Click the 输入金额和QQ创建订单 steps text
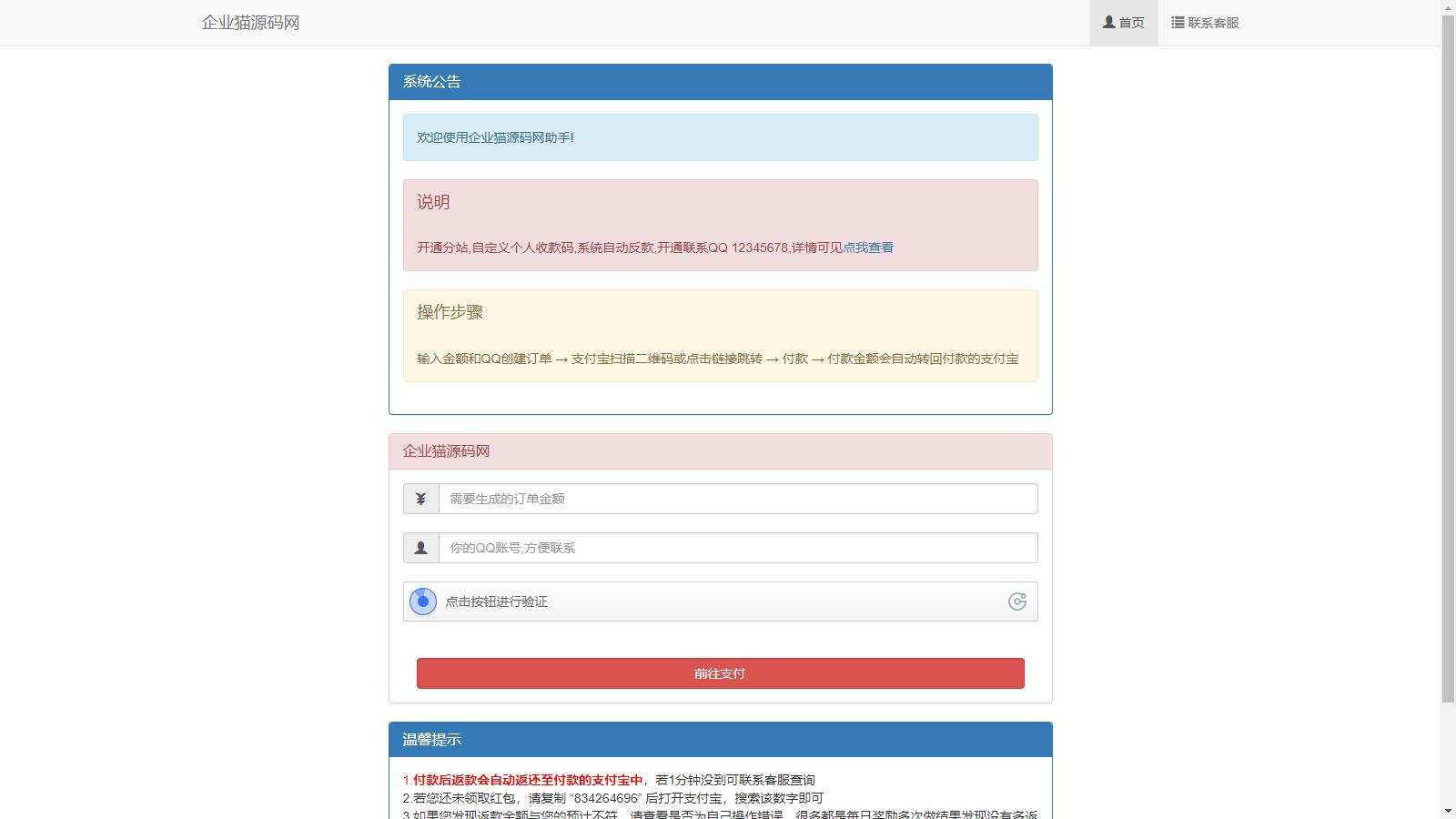The width and height of the screenshot is (1456, 819). tap(718, 359)
